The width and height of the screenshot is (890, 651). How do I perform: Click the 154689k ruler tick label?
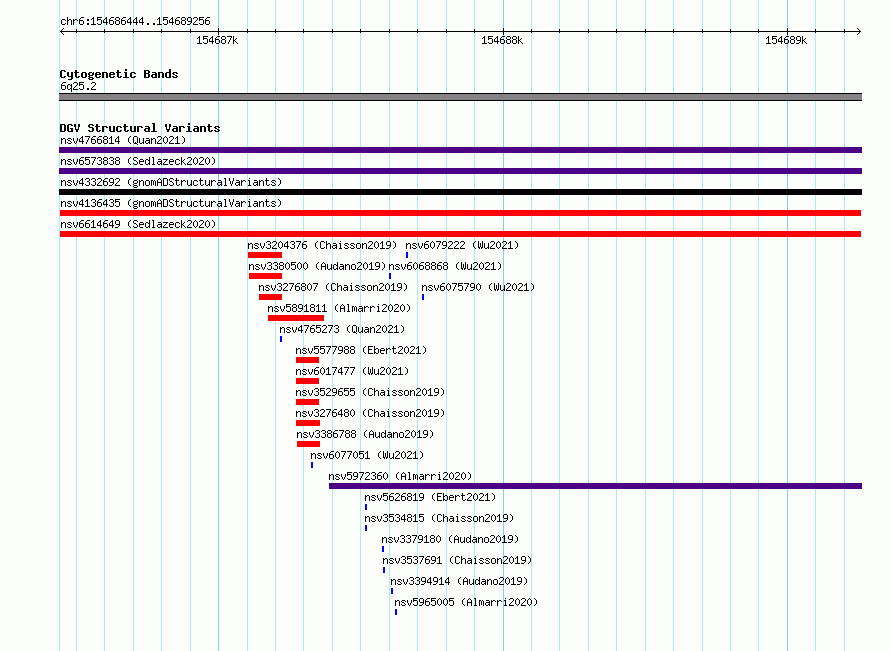click(786, 40)
